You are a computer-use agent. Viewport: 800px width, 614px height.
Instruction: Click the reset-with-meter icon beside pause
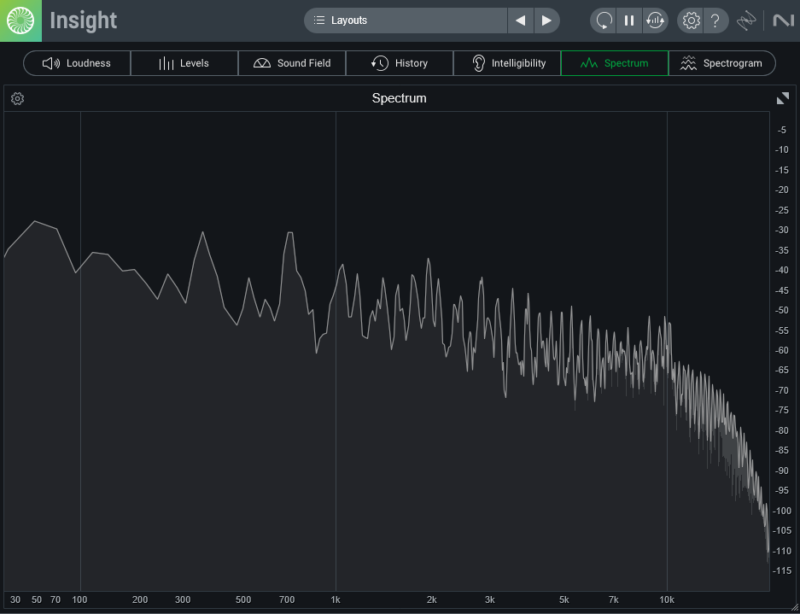(x=655, y=20)
